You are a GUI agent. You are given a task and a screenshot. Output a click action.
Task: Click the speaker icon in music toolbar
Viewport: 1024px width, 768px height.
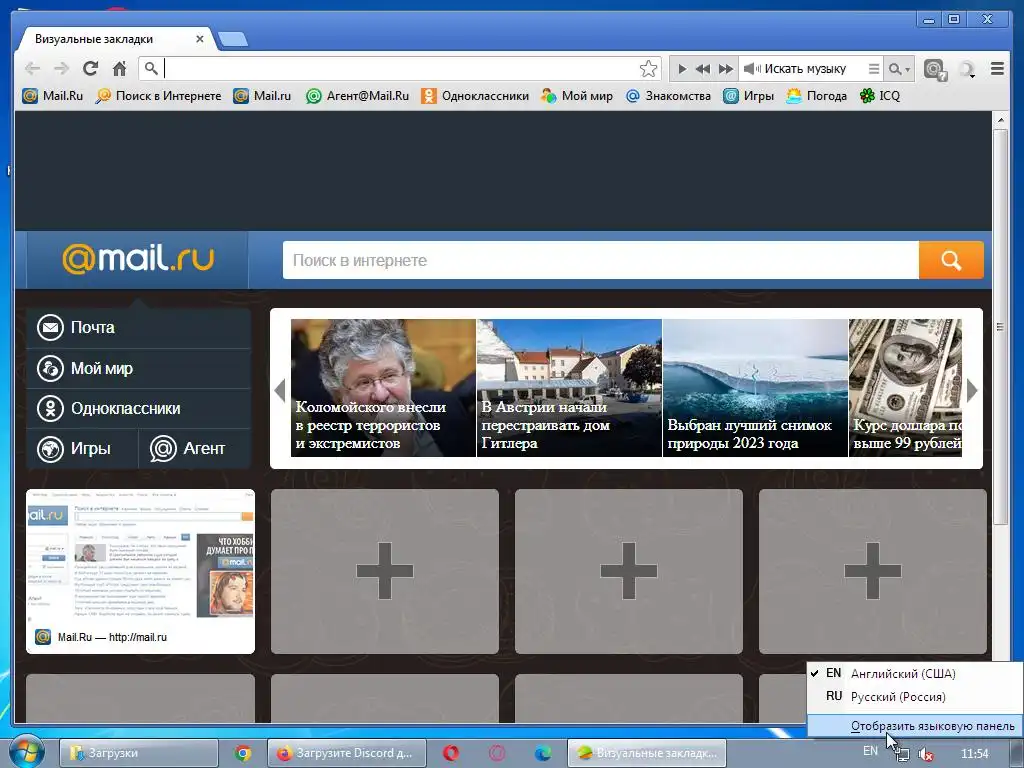(x=751, y=69)
